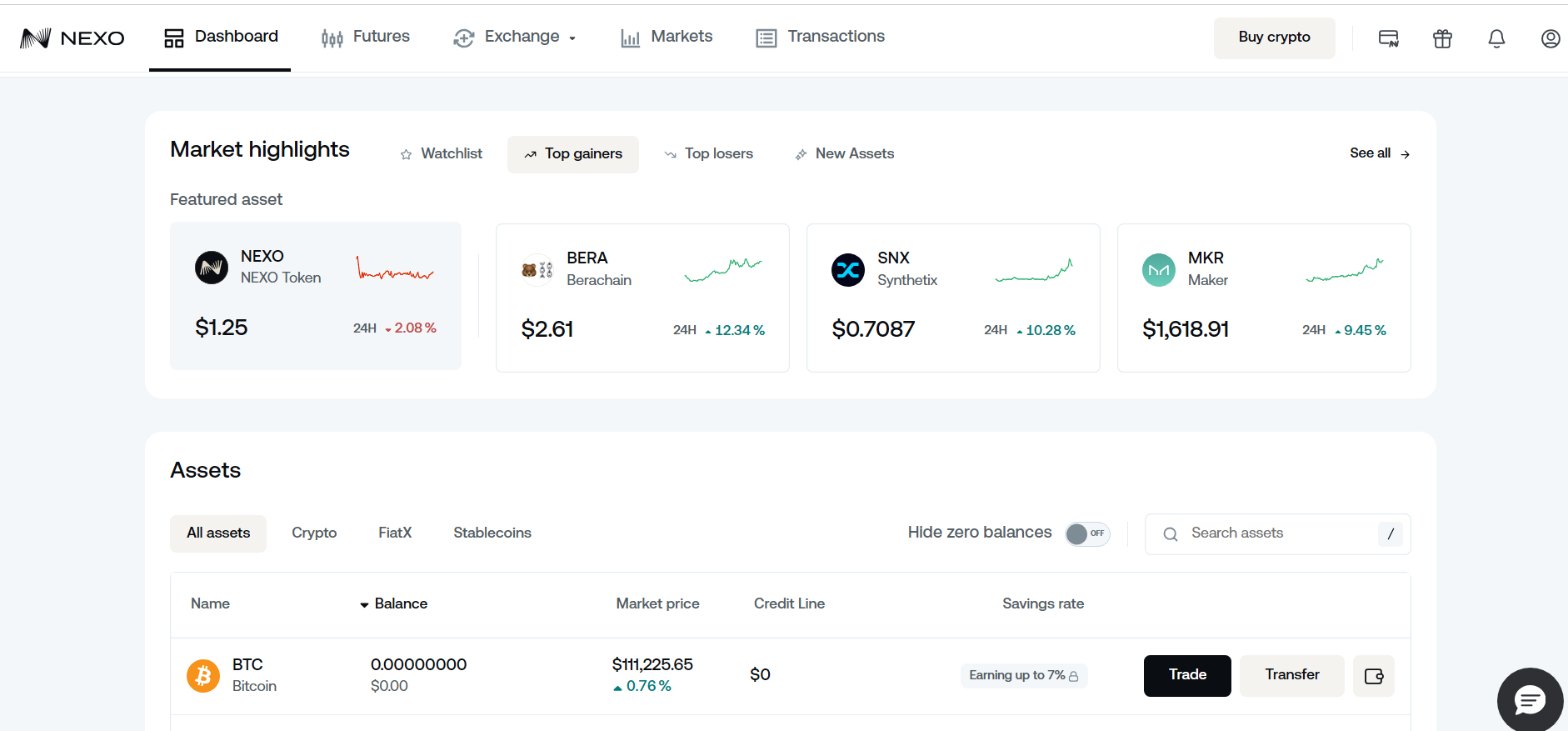Click the Watchlist star icon
This screenshot has height=731, width=1568.
click(406, 154)
